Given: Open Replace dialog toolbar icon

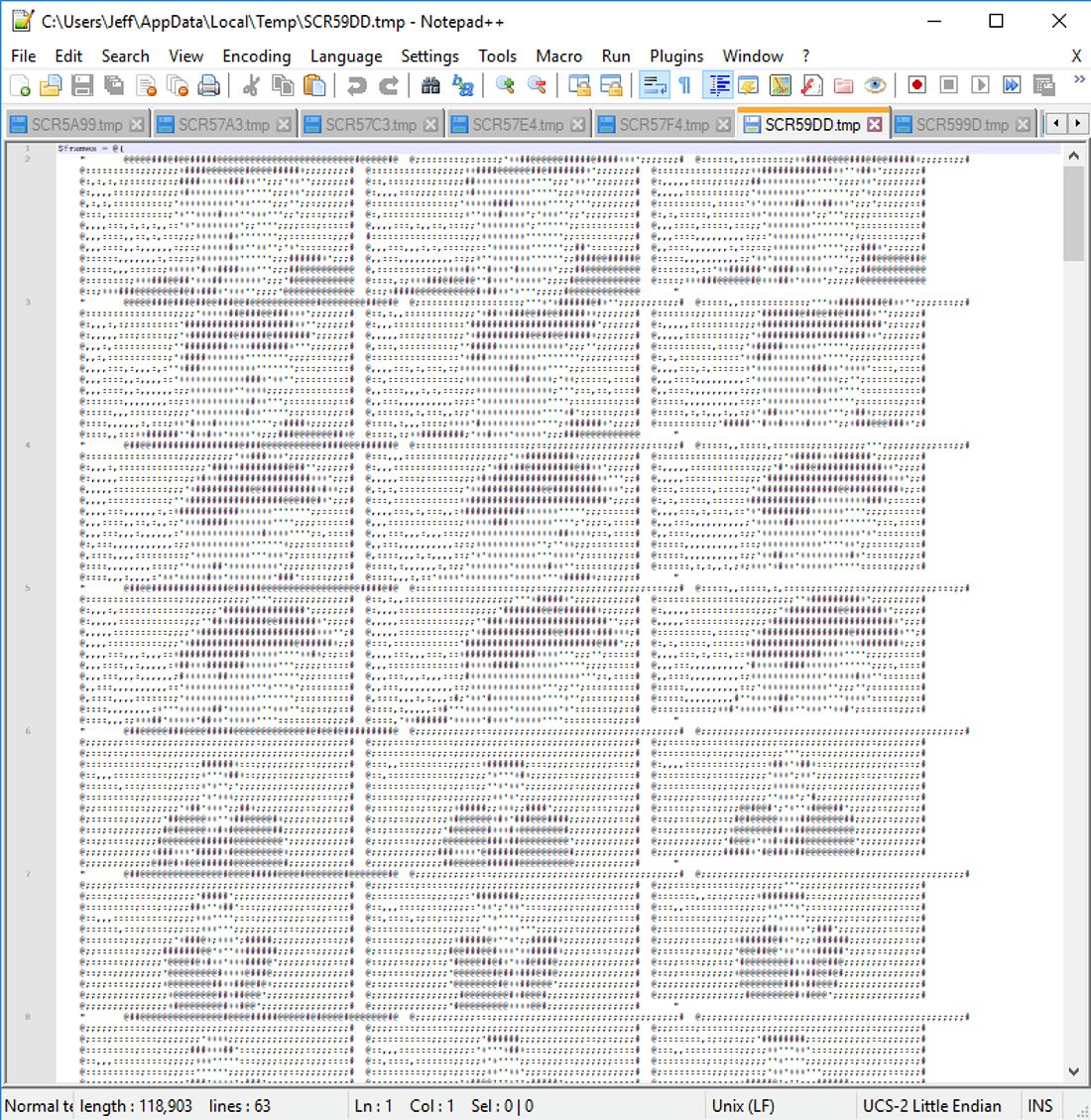Looking at the screenshot, I should pyautogui.click(x=462, y=85).
